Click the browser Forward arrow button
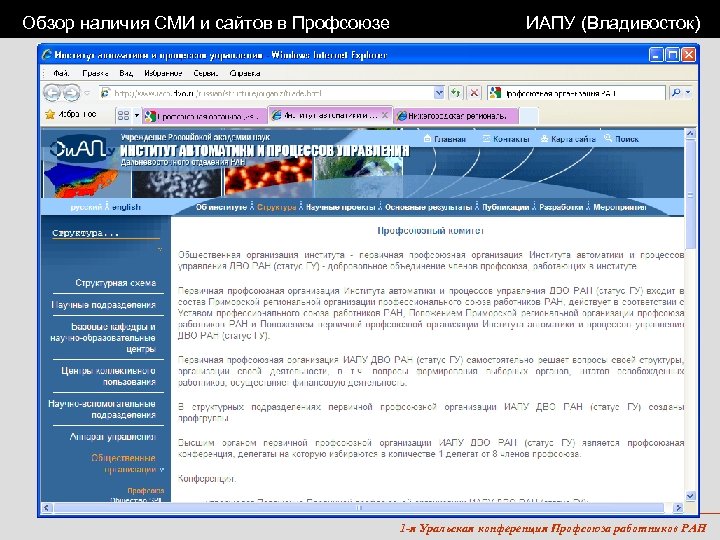Viewport: 720px width, 540px height. [x=71, y=93]
